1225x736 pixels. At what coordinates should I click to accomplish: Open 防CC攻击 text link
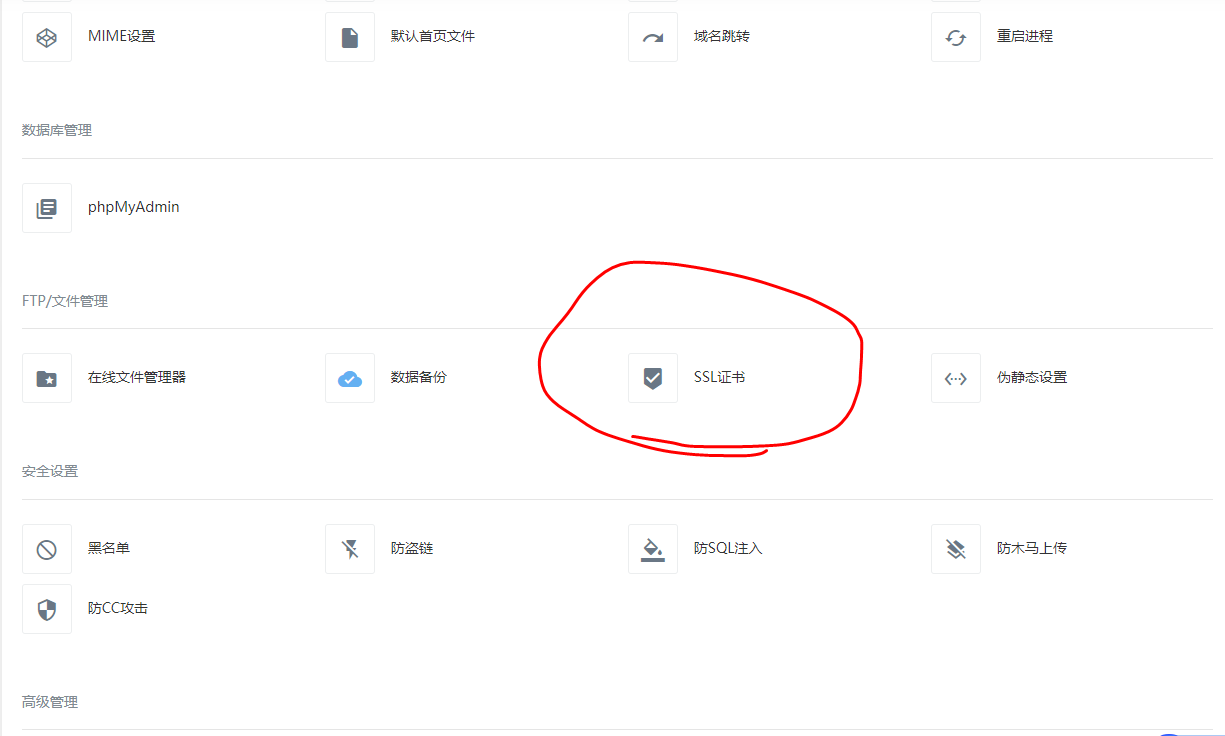coord(118,607)
